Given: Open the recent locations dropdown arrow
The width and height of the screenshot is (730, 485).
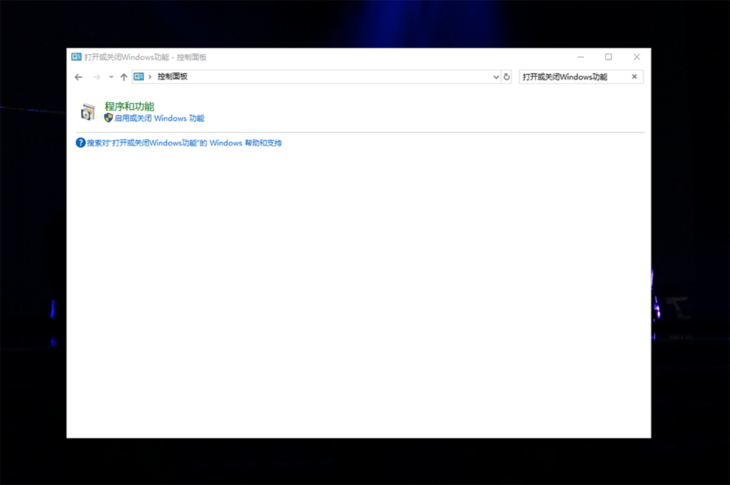Looking at the screenshot, I should pos(111,77).
